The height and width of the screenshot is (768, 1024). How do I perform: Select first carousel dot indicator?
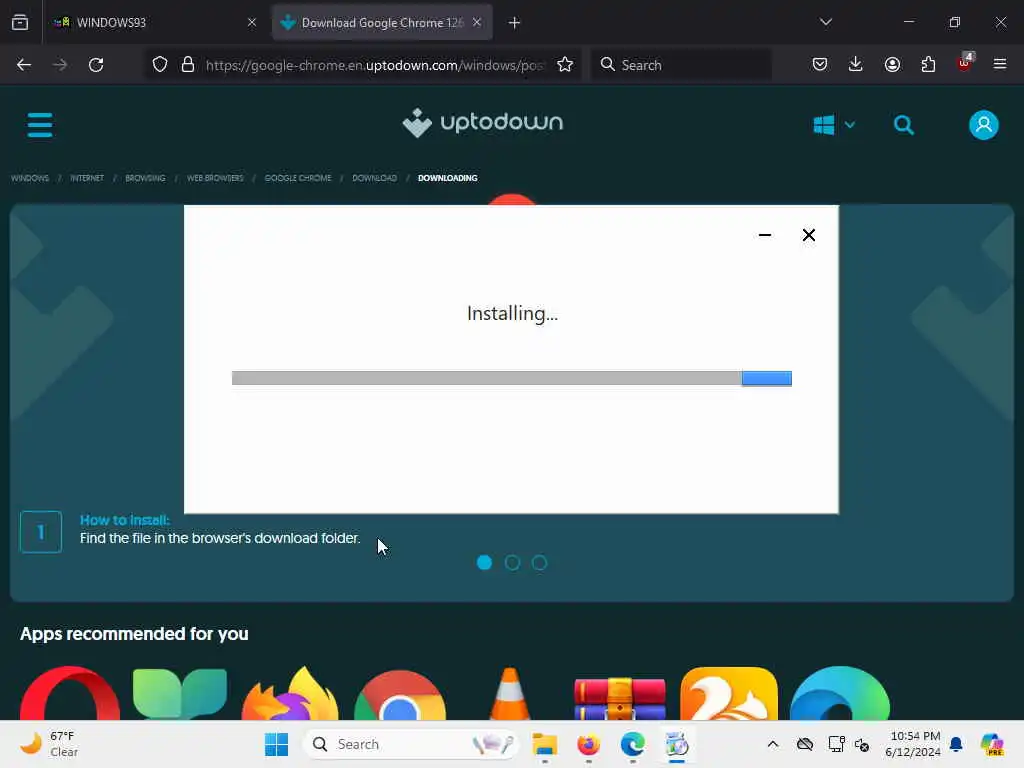pyautogui.click(x=485, y=562)
